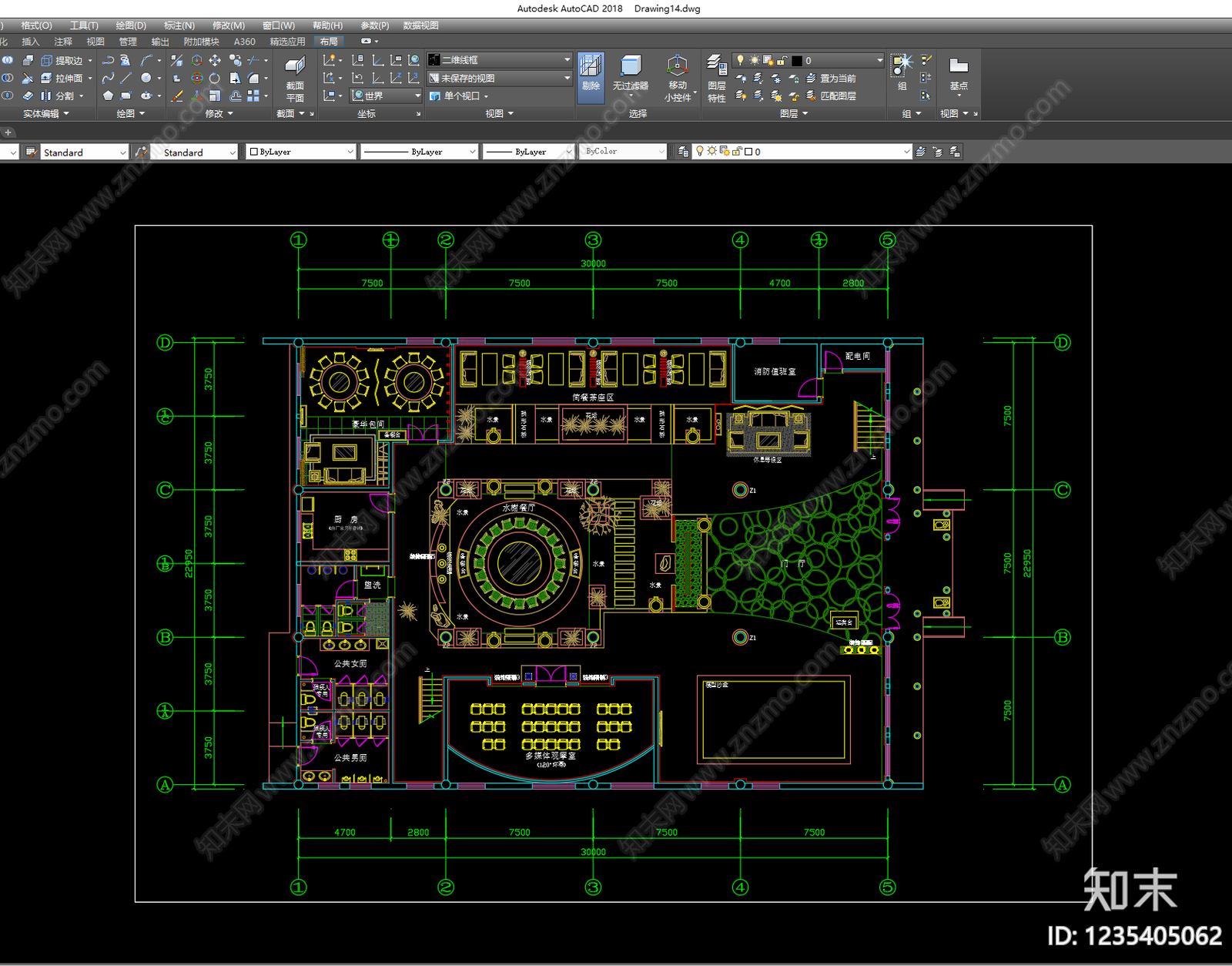
Task: Click the move tool in 修改 panel
Action: click(215, 60)
